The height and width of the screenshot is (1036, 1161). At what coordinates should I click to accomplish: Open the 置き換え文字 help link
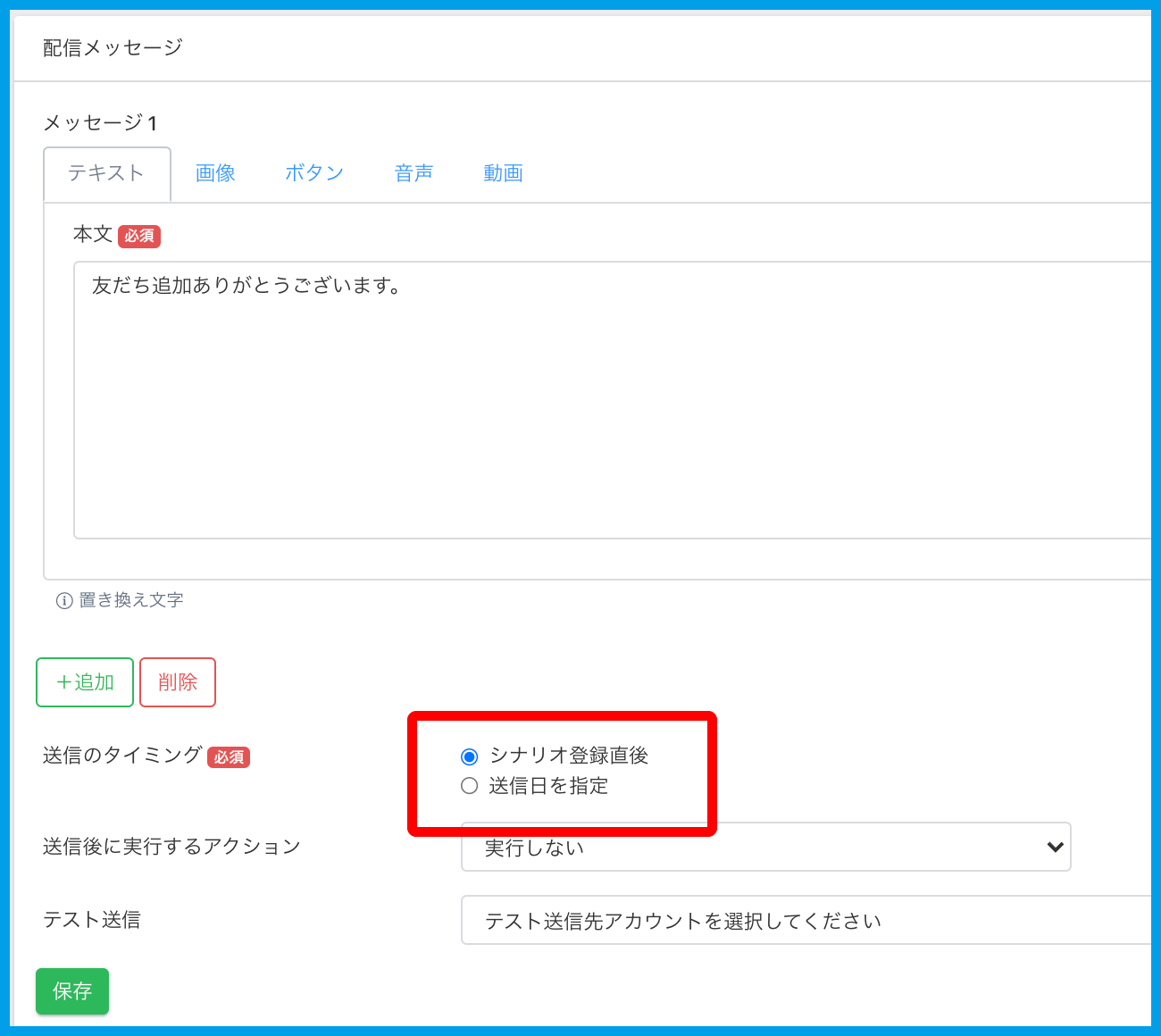pos(131,600)
